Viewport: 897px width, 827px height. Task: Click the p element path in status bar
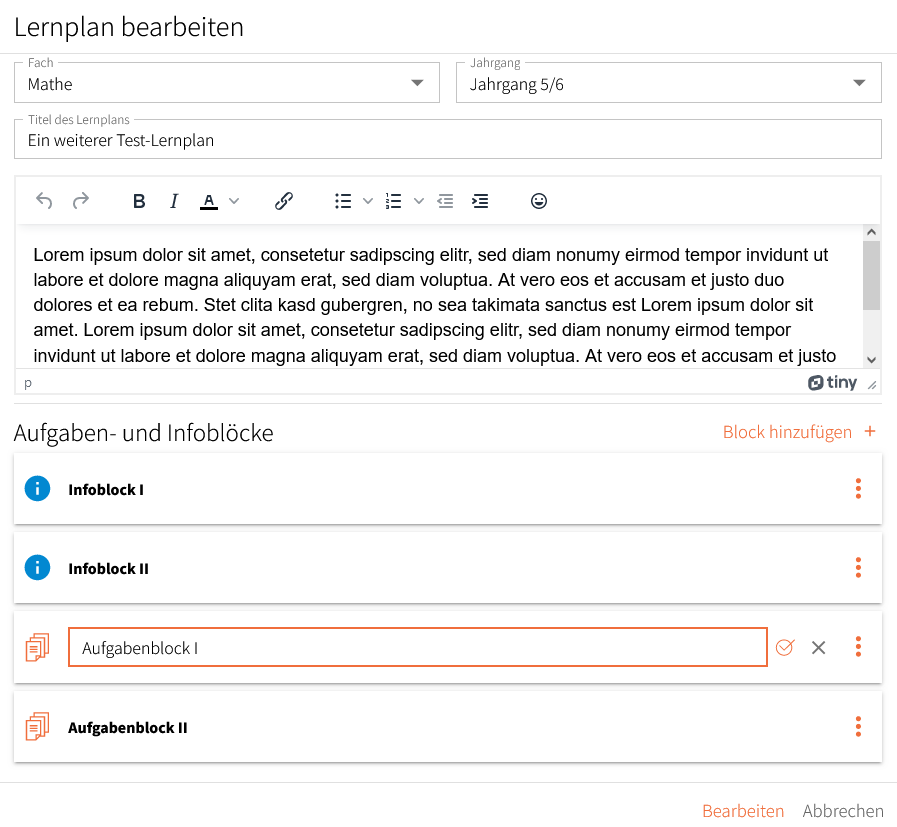click(27, 383)
